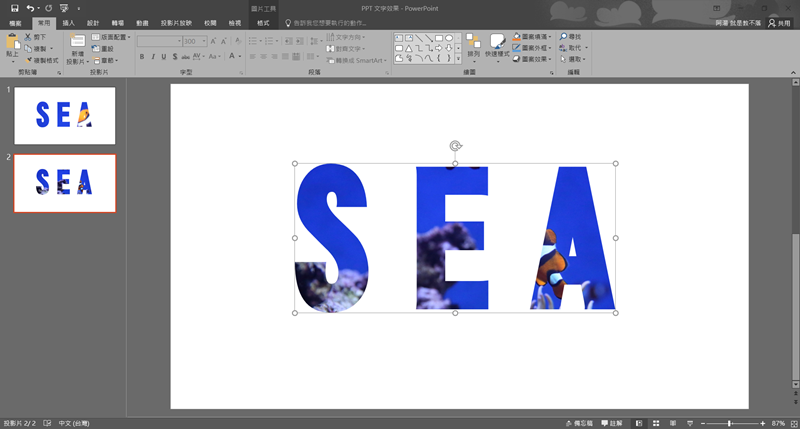Expand Shape Fill (圖案填滿) dropdown
Screen dimensions: 800x429
pyautogui.click(x=551, y=37)
